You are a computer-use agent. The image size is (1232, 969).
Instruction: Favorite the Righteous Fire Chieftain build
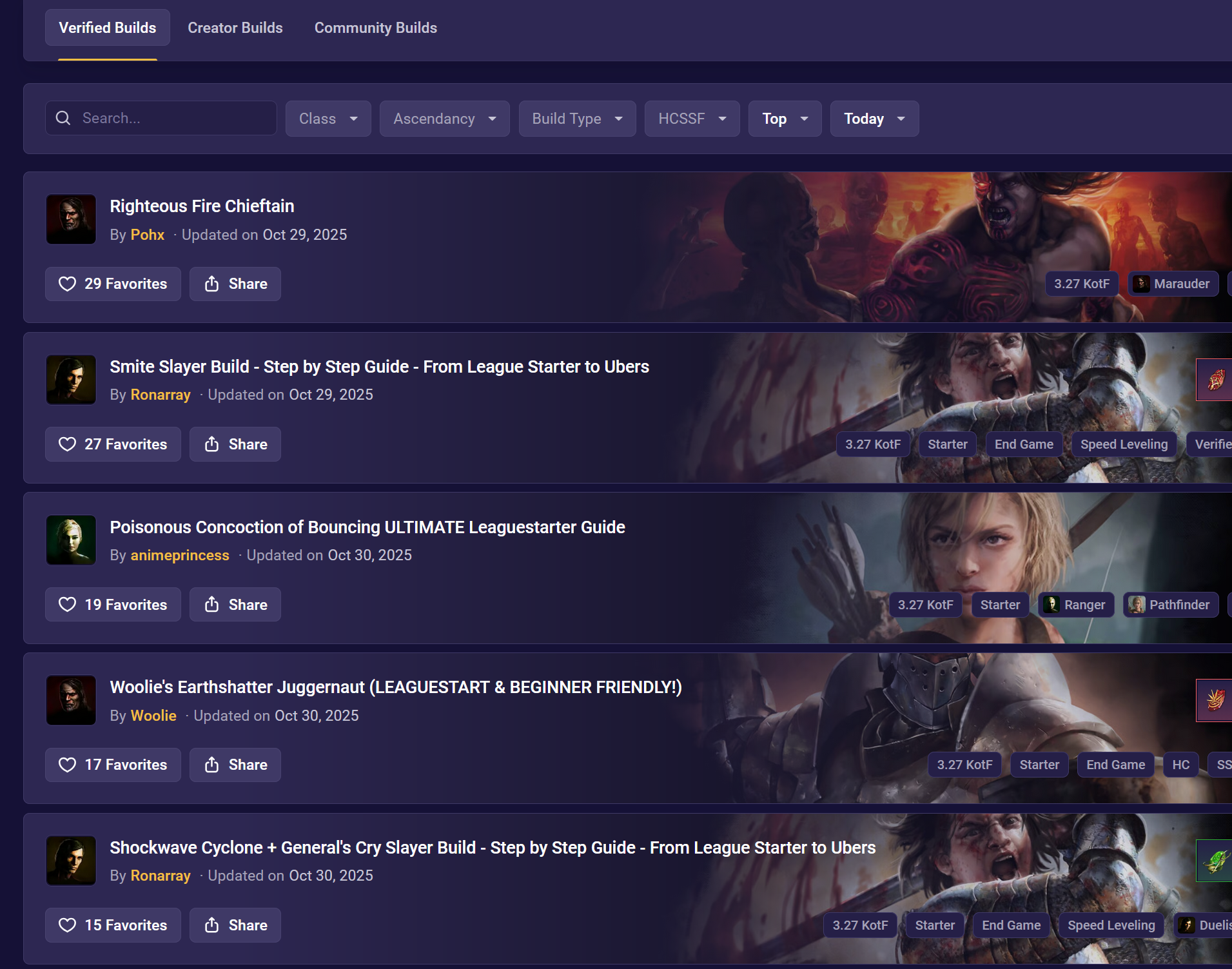click(x=113, y=284)
